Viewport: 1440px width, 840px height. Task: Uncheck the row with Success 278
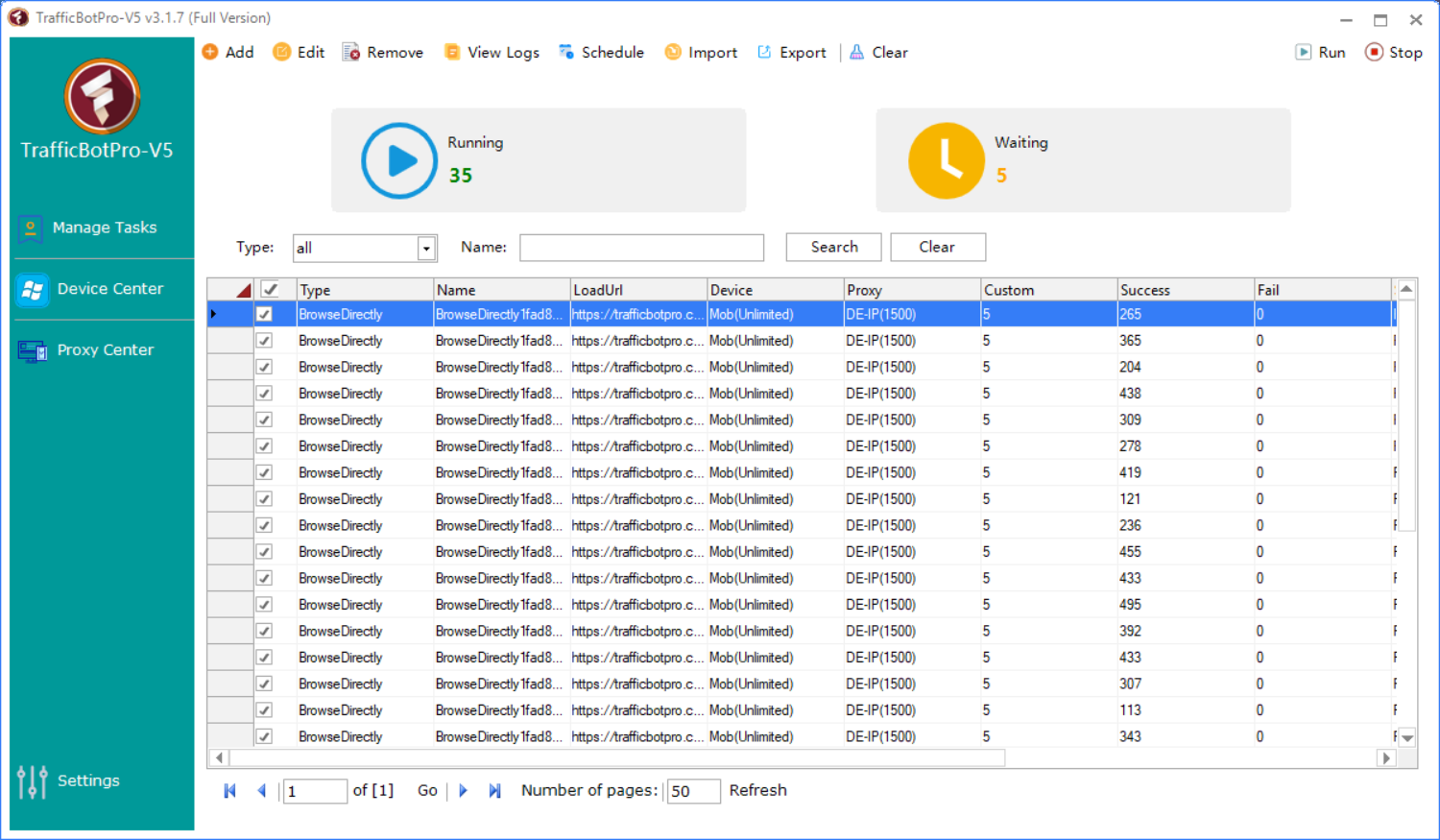264,446
